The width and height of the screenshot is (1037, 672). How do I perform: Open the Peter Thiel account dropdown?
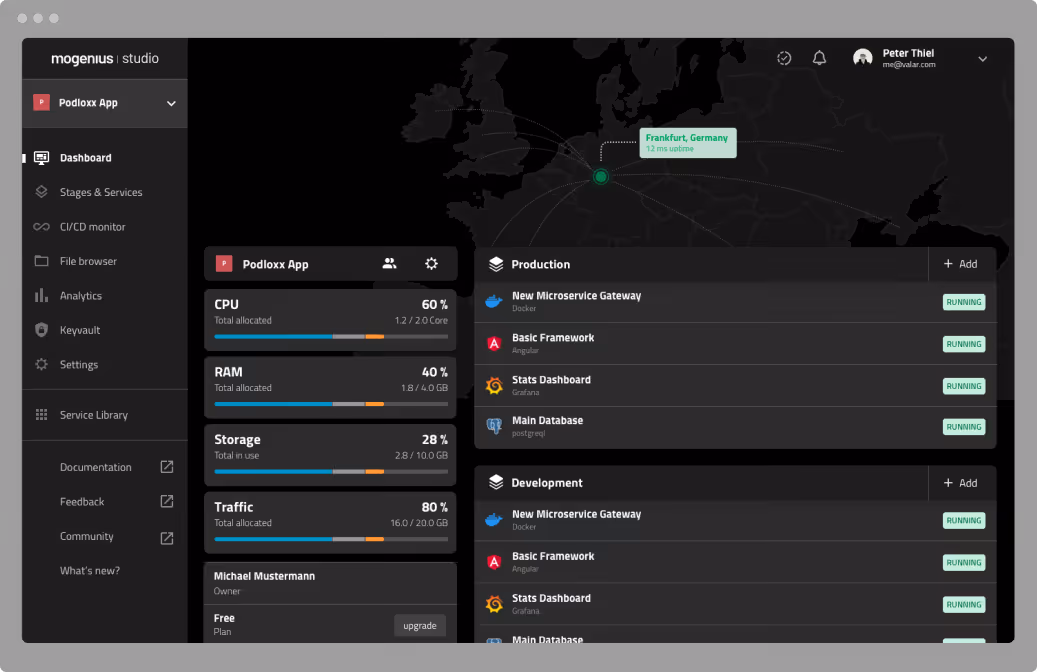[x=982, y=58]
